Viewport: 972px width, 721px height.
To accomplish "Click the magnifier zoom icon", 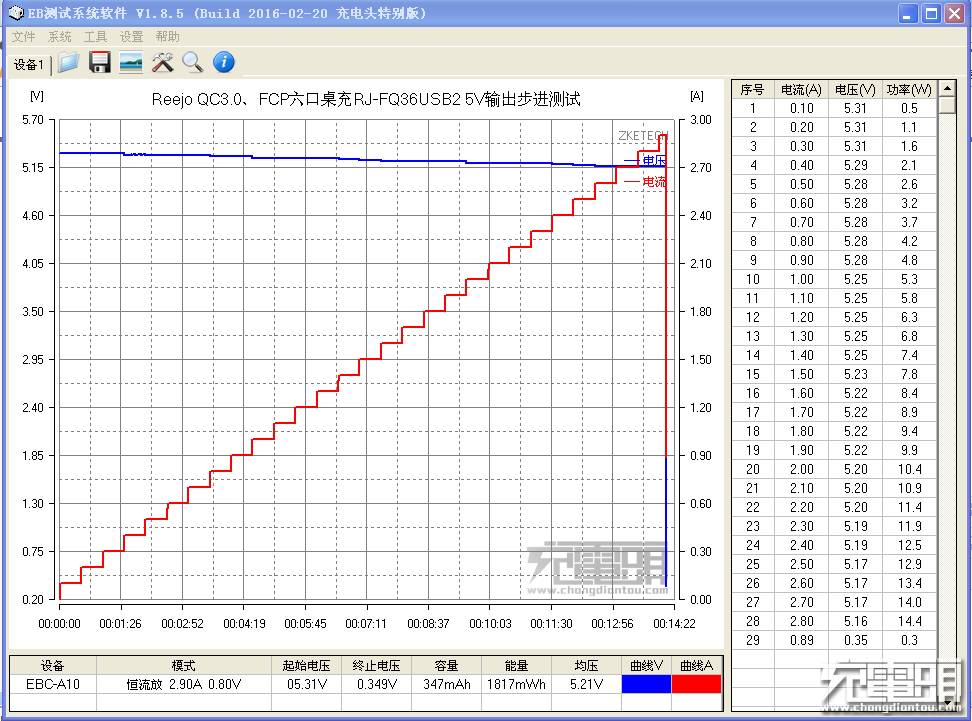I will tap(193, 63).
